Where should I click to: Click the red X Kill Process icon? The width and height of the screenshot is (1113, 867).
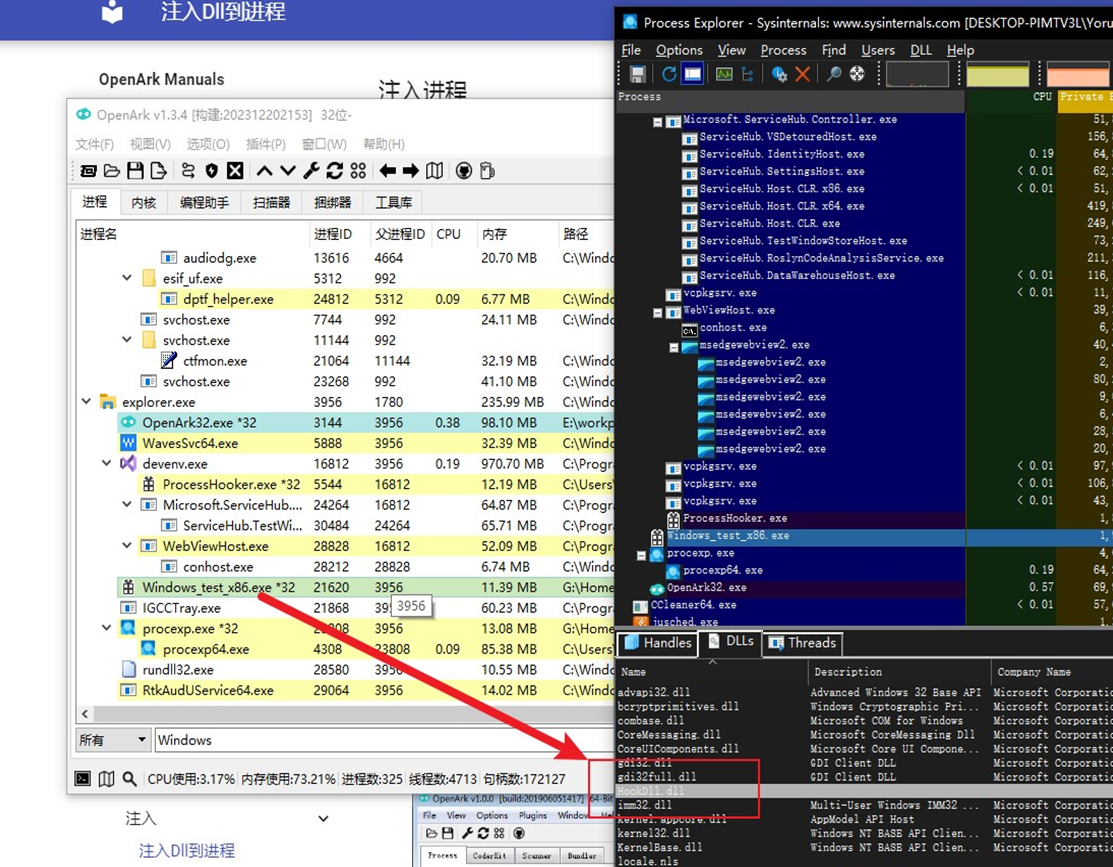pyautogui.click(x=803, y=74)
